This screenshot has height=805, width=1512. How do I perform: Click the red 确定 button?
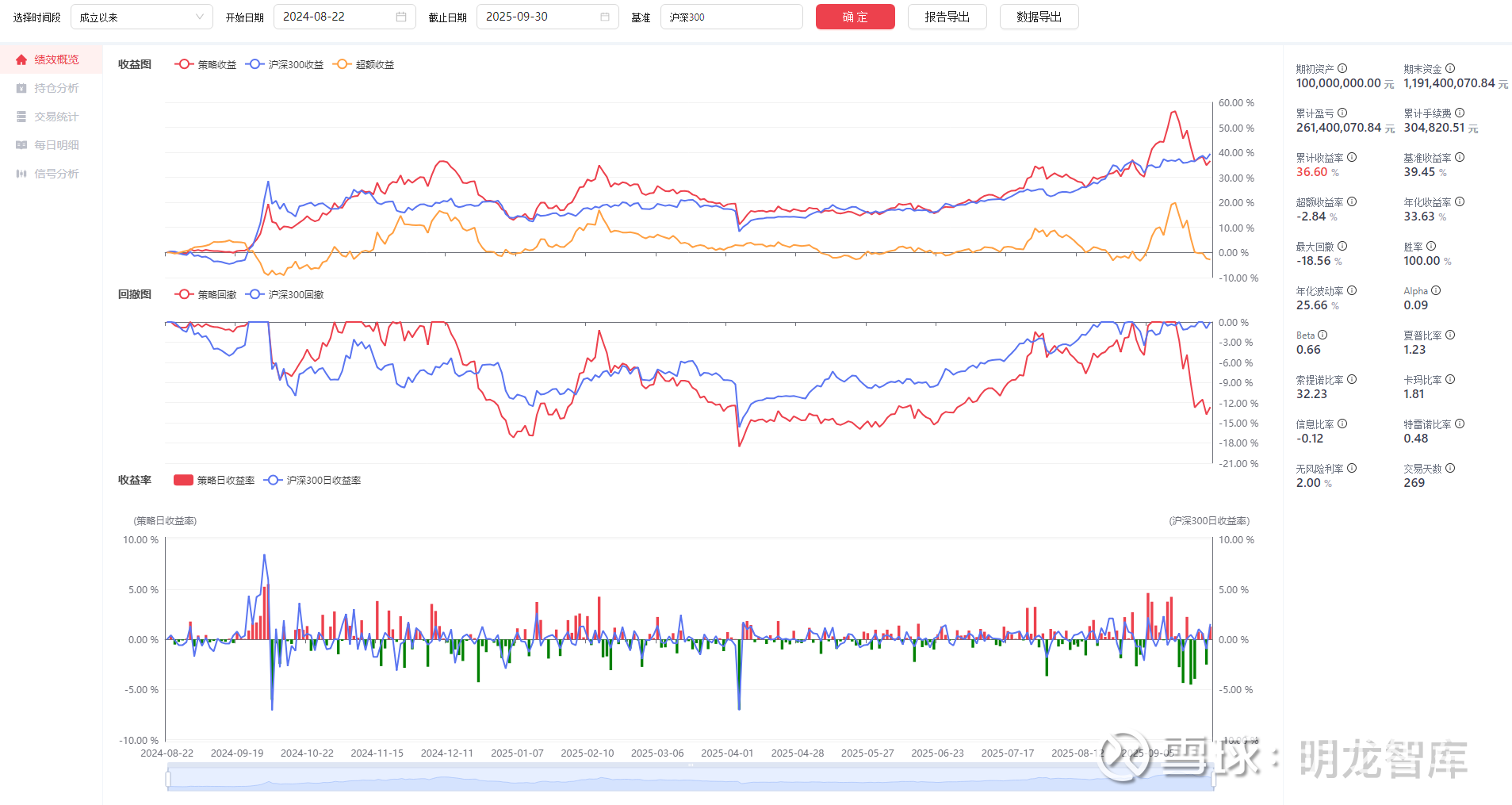pyautogui.click(x=855, y=17)
